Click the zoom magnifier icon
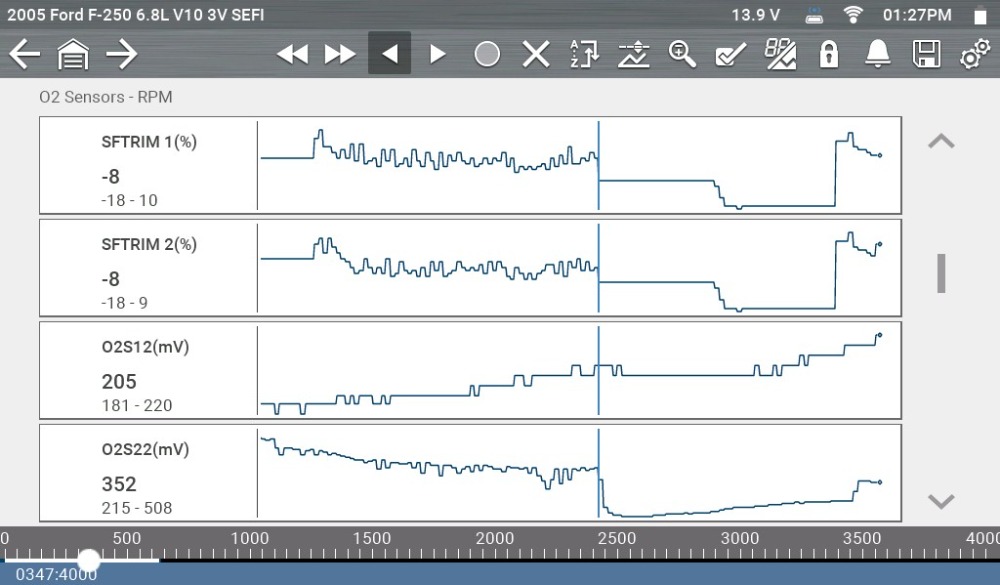 click(x=682, y=54)
